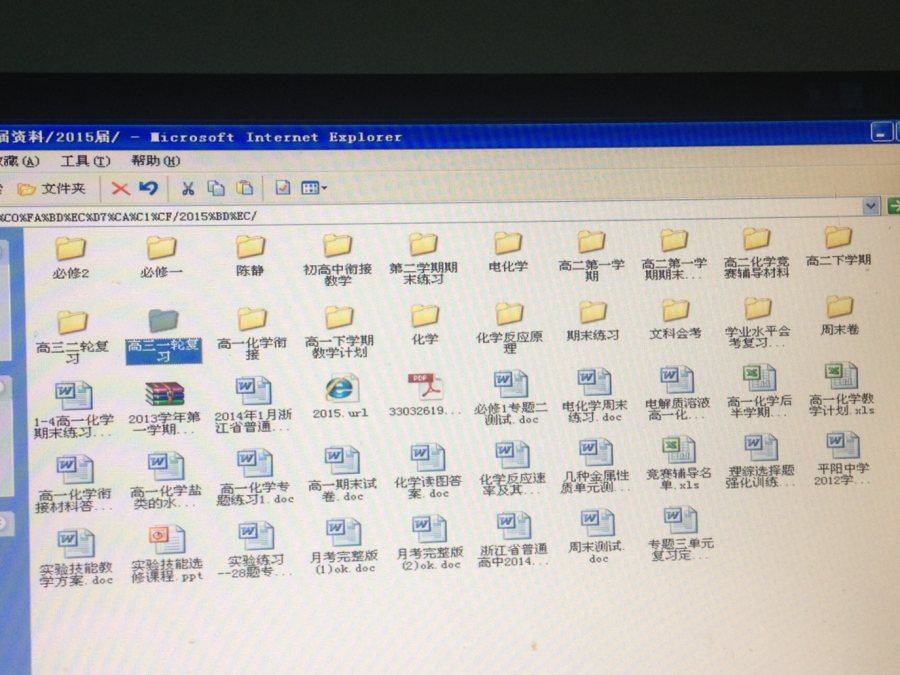Select the 高一下学期教学计划 folder

pos(339,332)
